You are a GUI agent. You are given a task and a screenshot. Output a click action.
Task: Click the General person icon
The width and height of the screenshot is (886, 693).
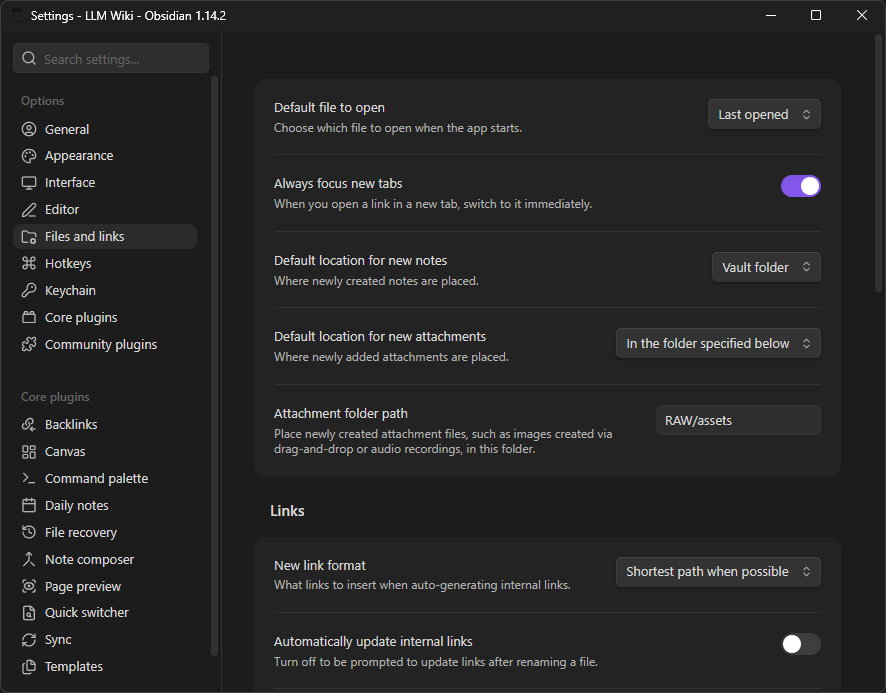(29, 129)
